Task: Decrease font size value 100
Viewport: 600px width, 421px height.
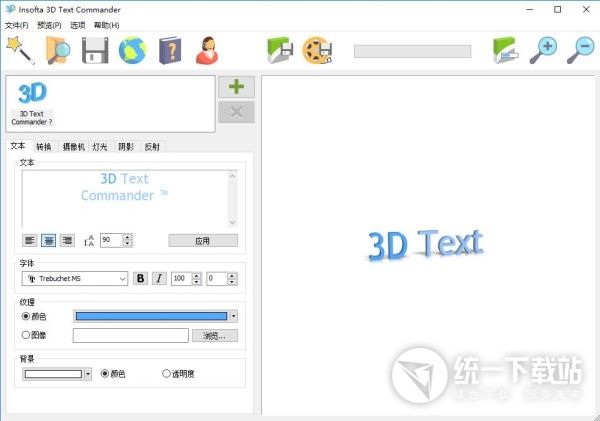Action: tap(197, 282)
